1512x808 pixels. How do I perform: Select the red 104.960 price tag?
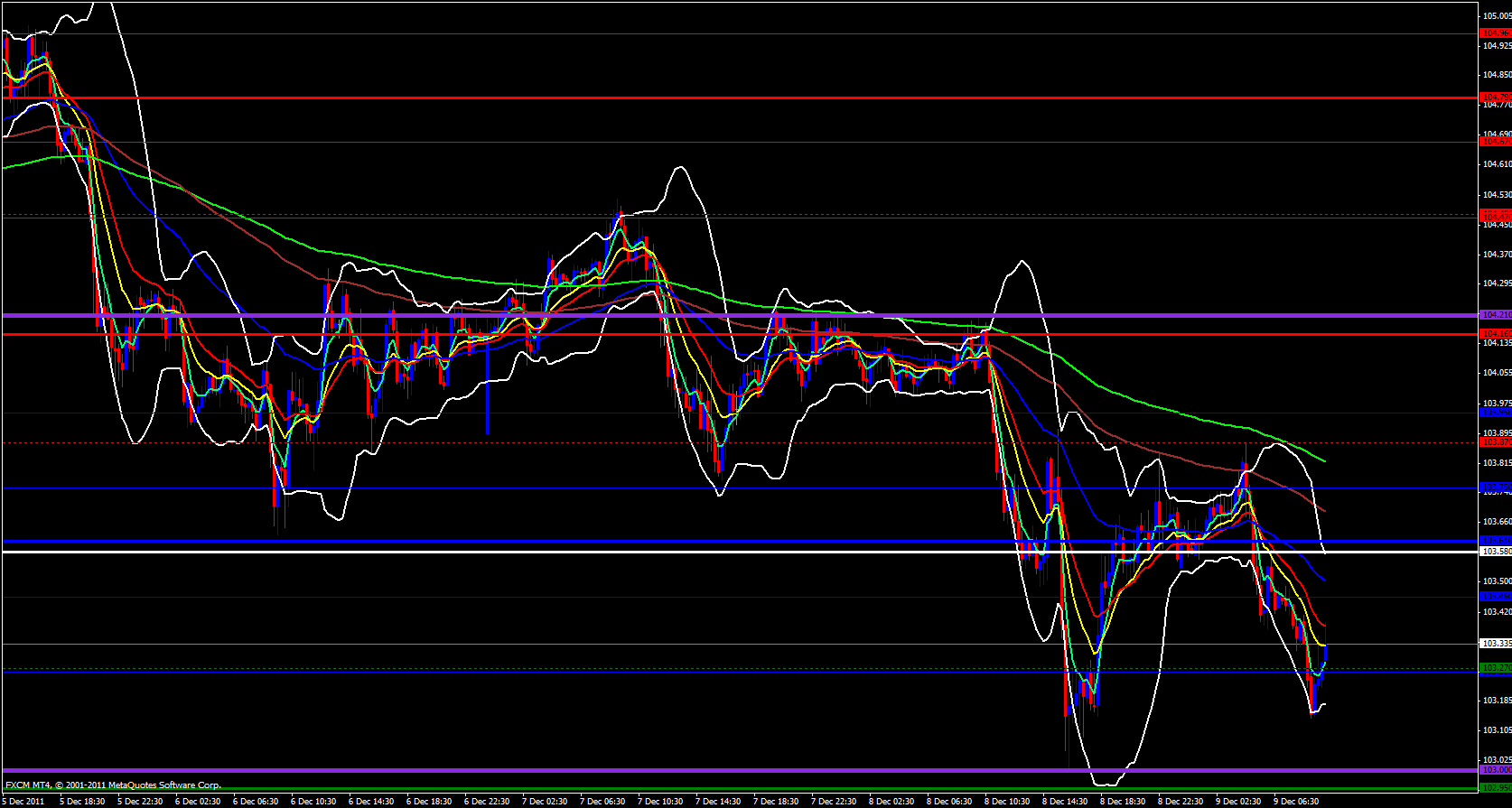coord(1496,33)
